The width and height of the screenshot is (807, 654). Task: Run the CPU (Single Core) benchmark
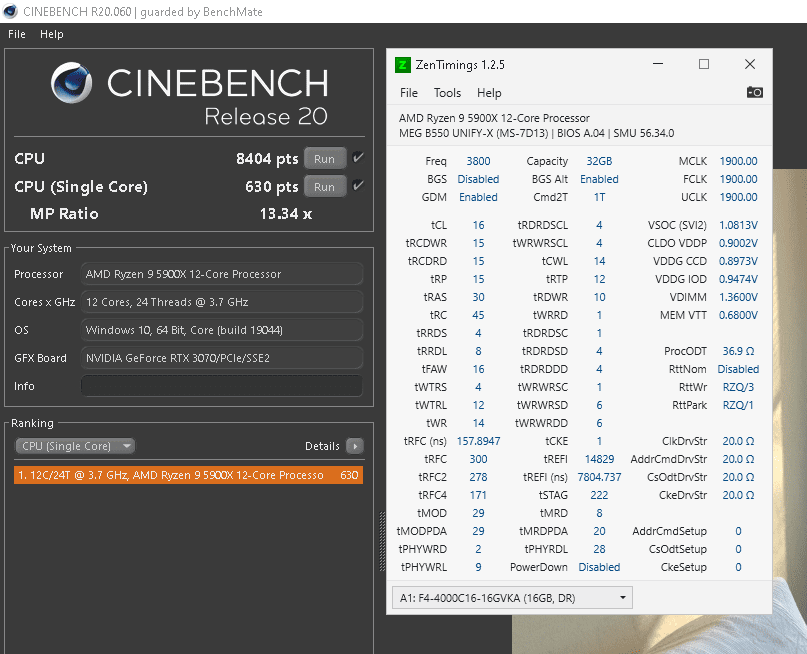pyautogui.click(x=325, y=186)
